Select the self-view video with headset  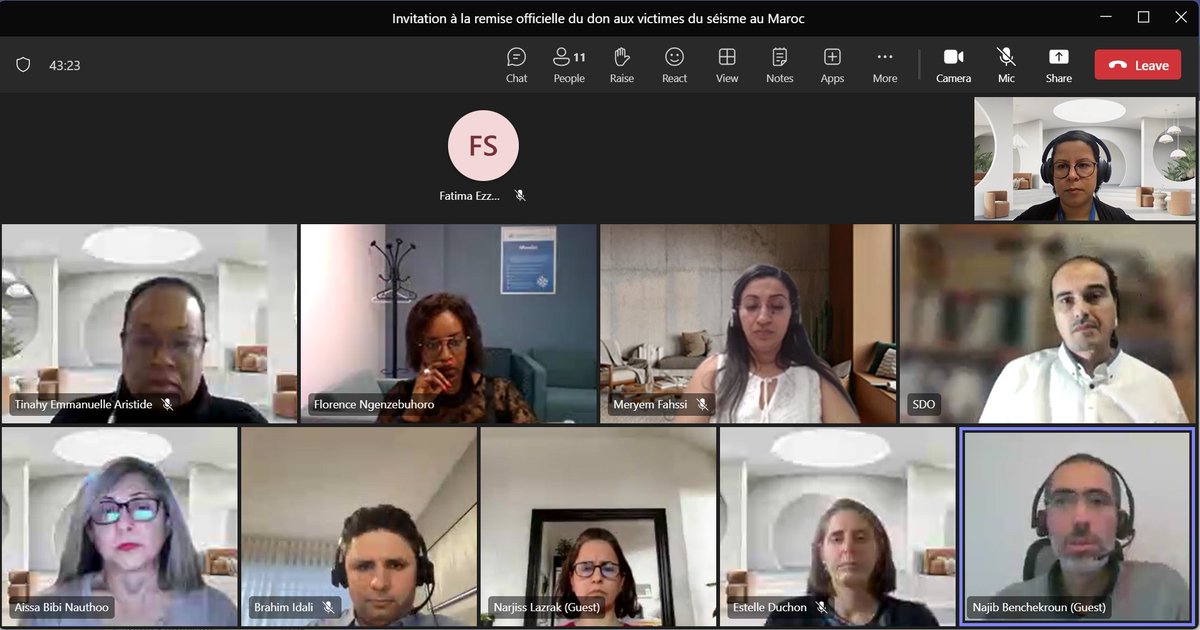tap(1085, 159)
